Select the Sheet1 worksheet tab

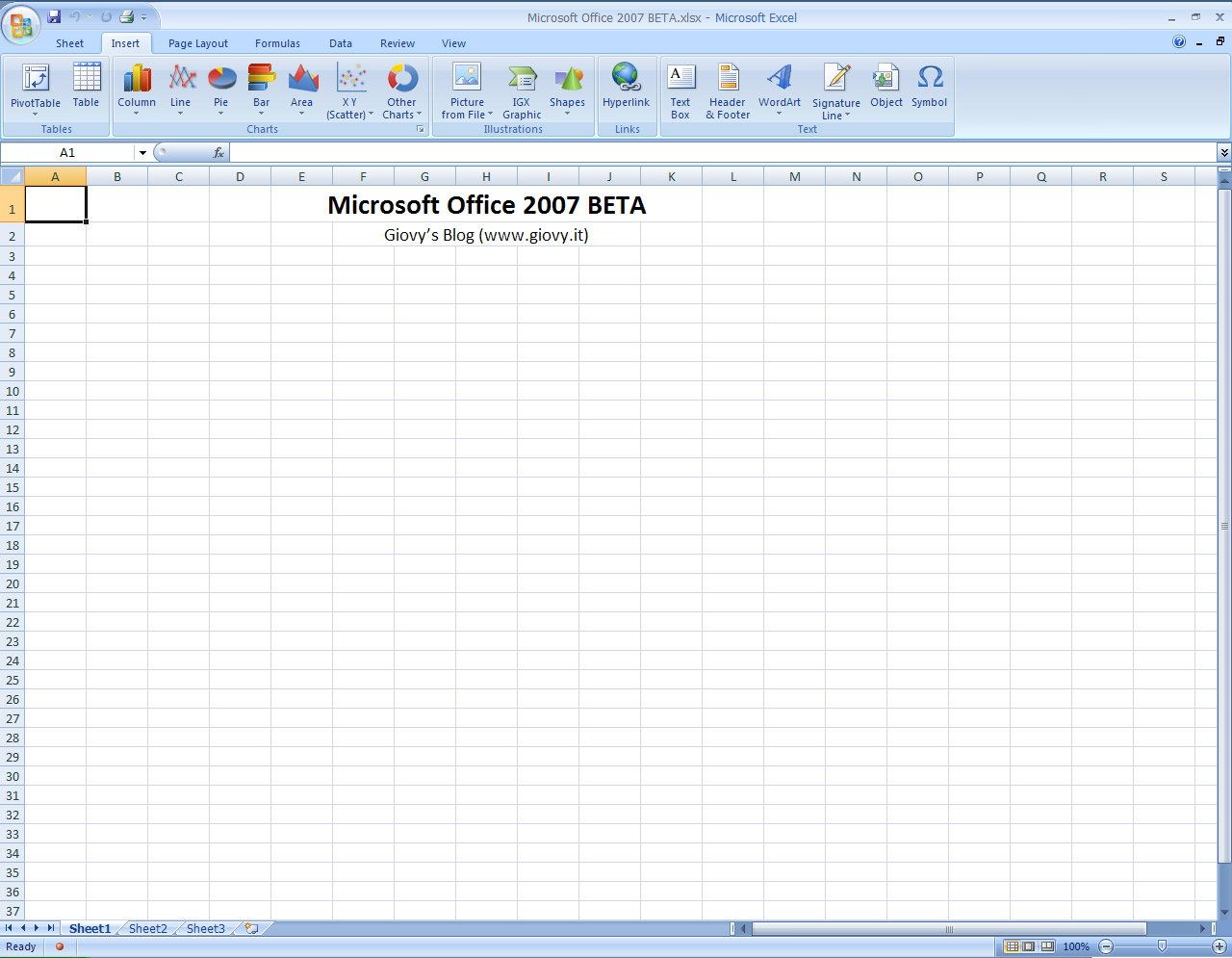[x=90, y=928]
